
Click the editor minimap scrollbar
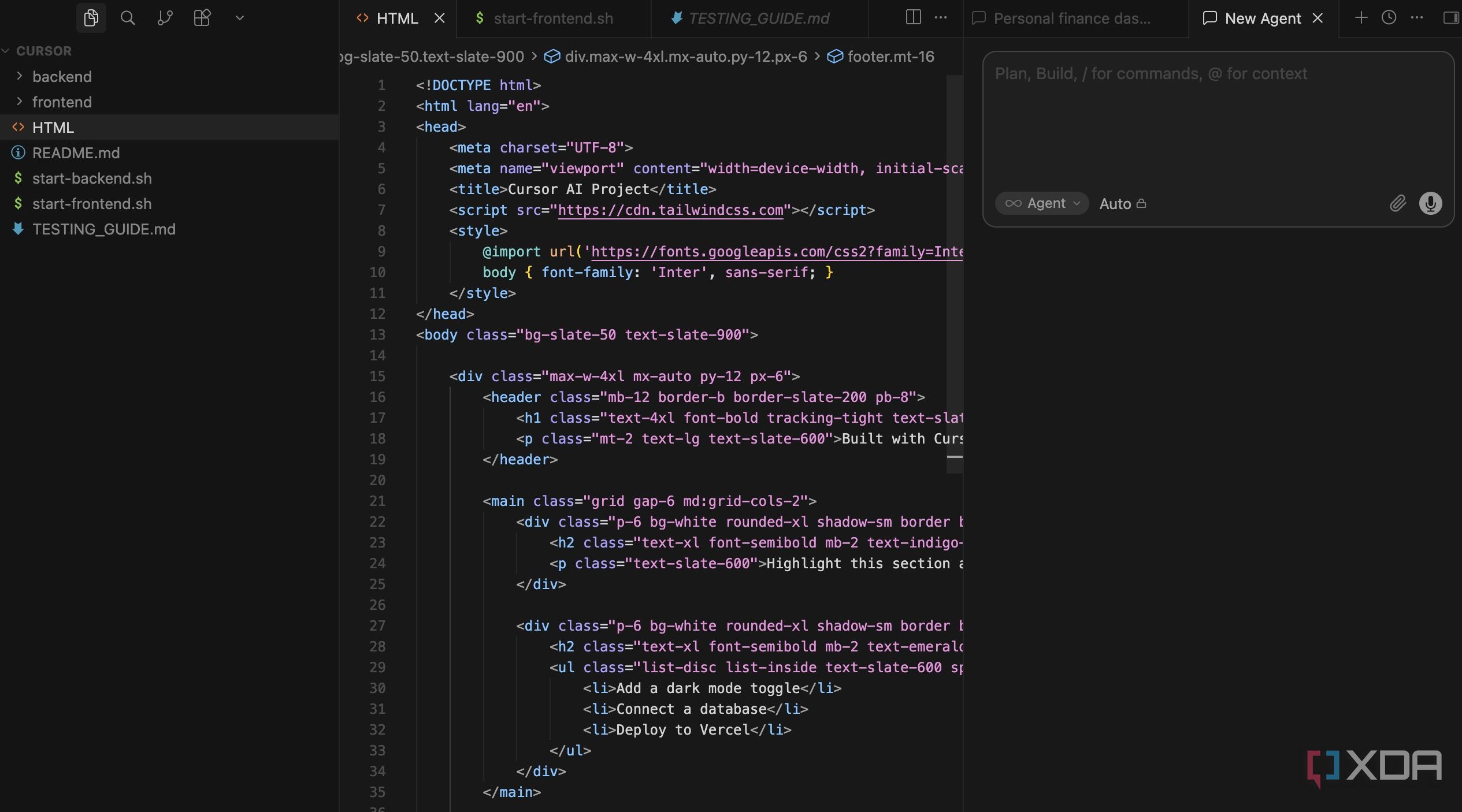point(955,274)
